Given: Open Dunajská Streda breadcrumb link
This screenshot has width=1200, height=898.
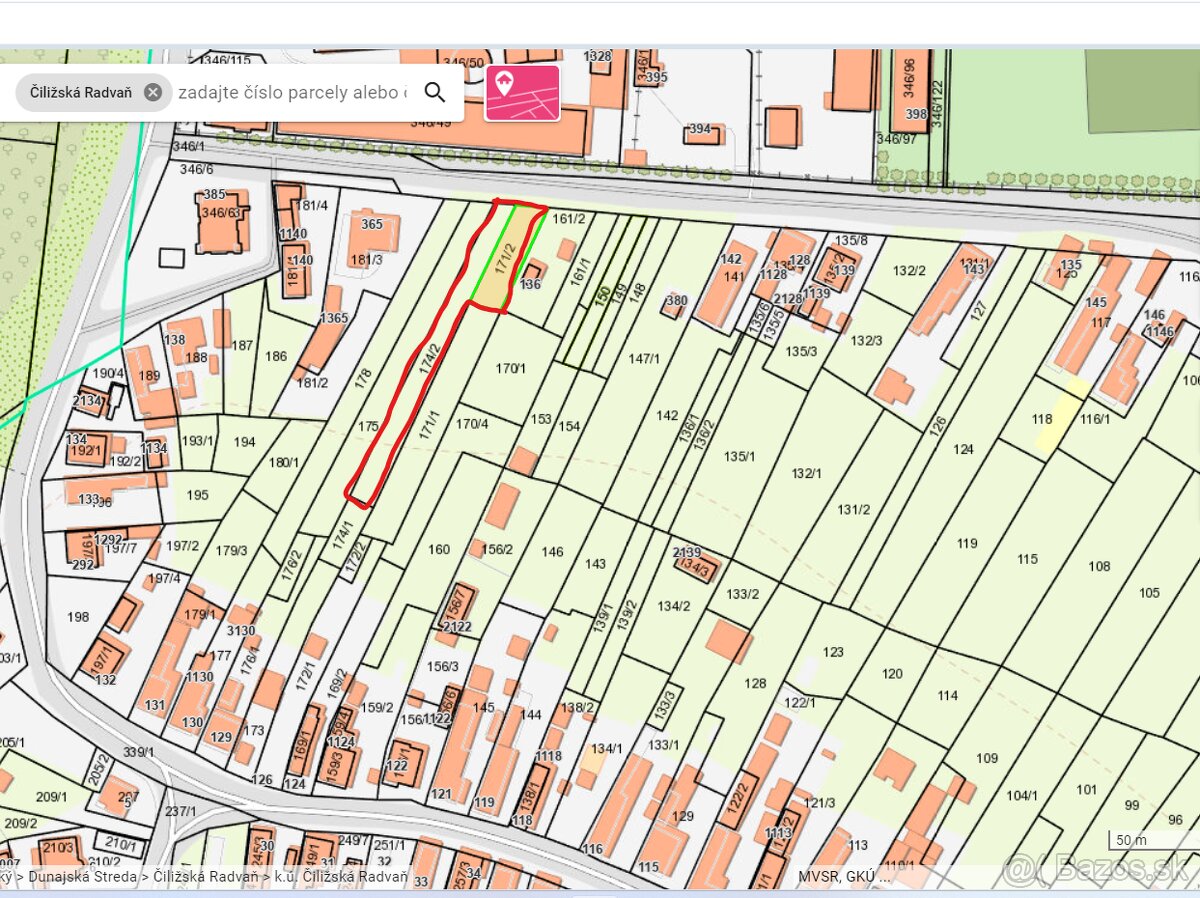Looking at the screenshot, I should (84, 877).
